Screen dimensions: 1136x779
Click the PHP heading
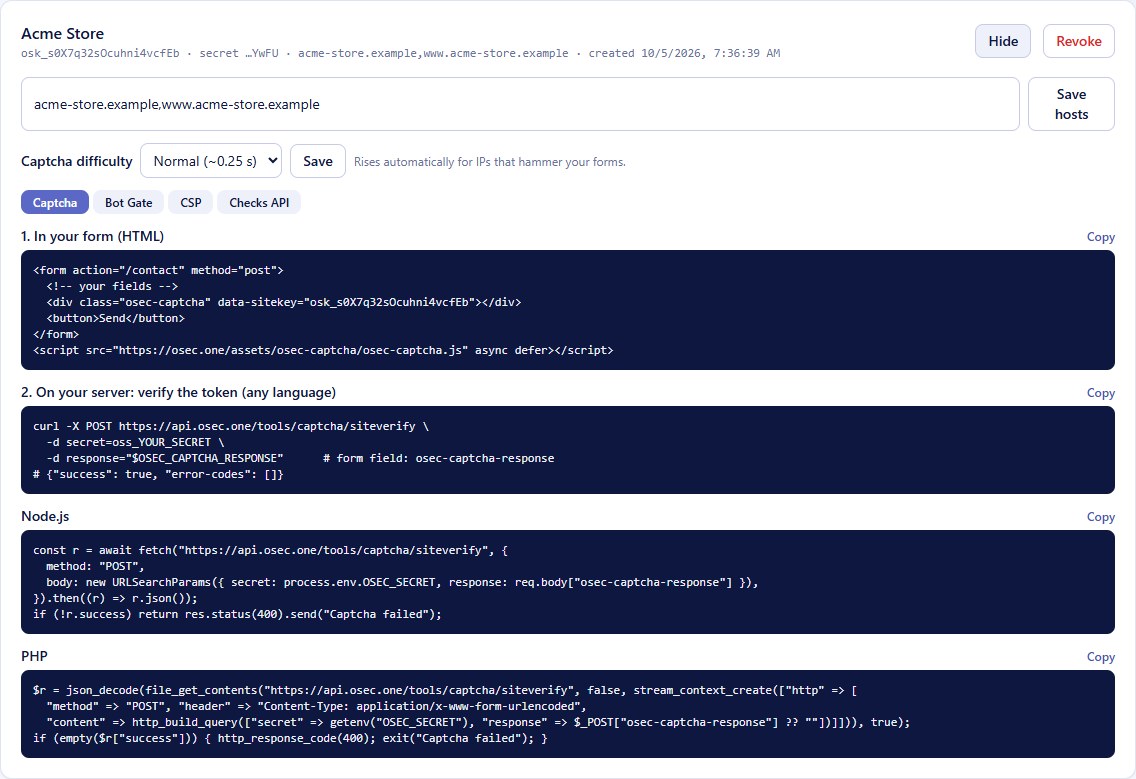tap(34, 656)
